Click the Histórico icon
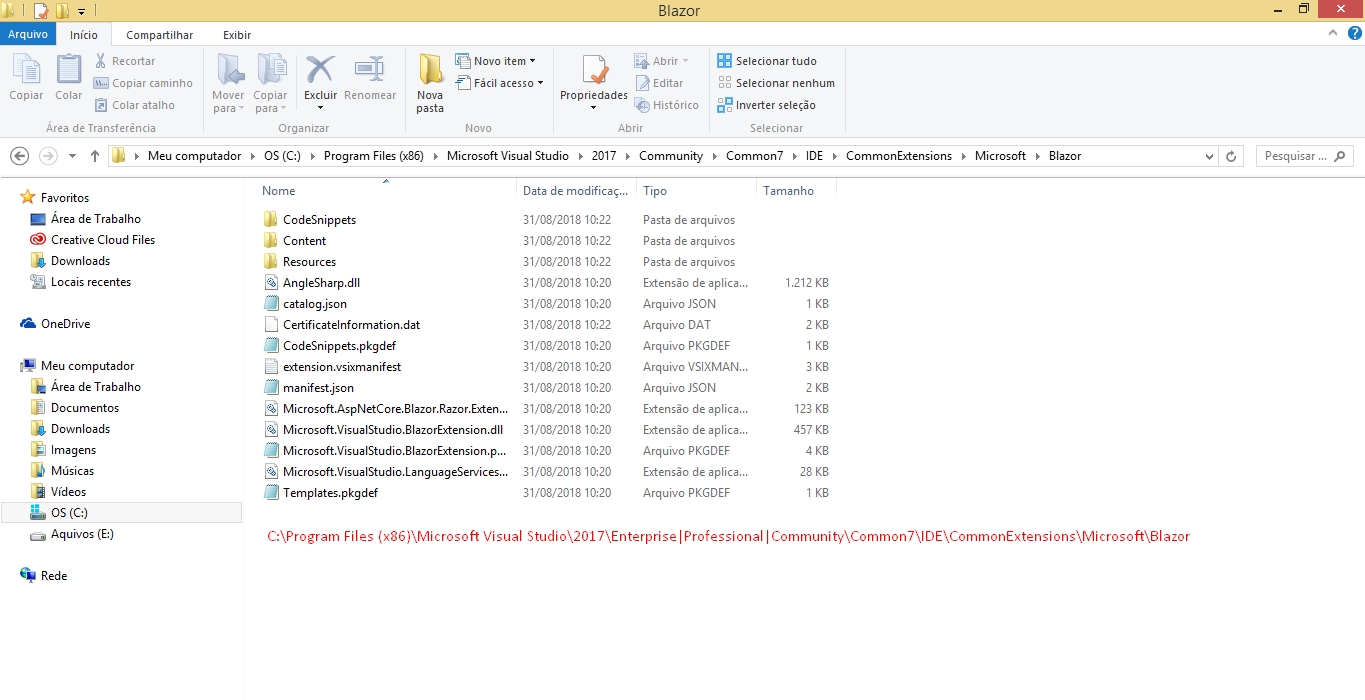1365x700 pixels. pos(667,104)
